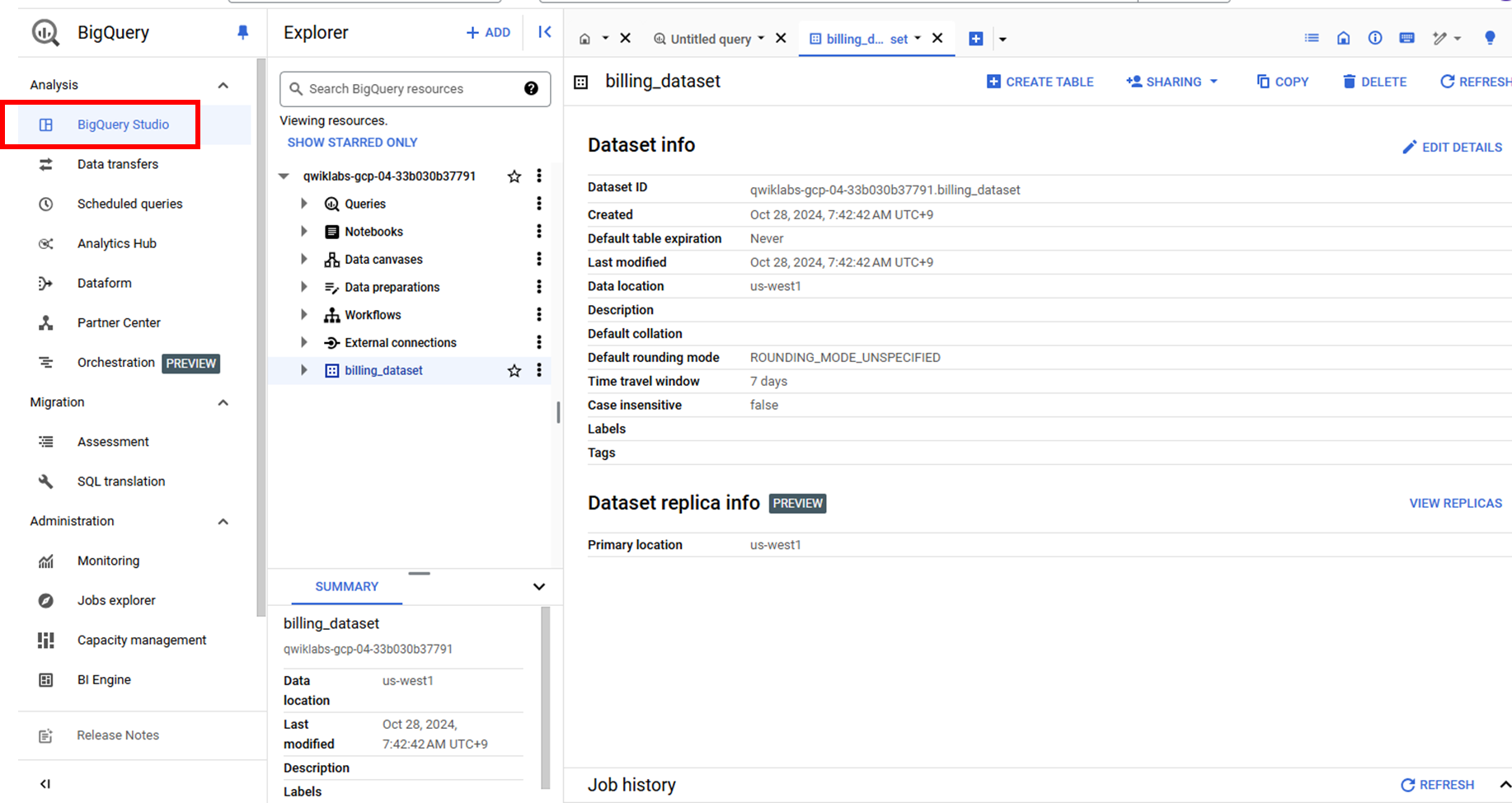Switch to the home tab

click(x=585, y=39)
